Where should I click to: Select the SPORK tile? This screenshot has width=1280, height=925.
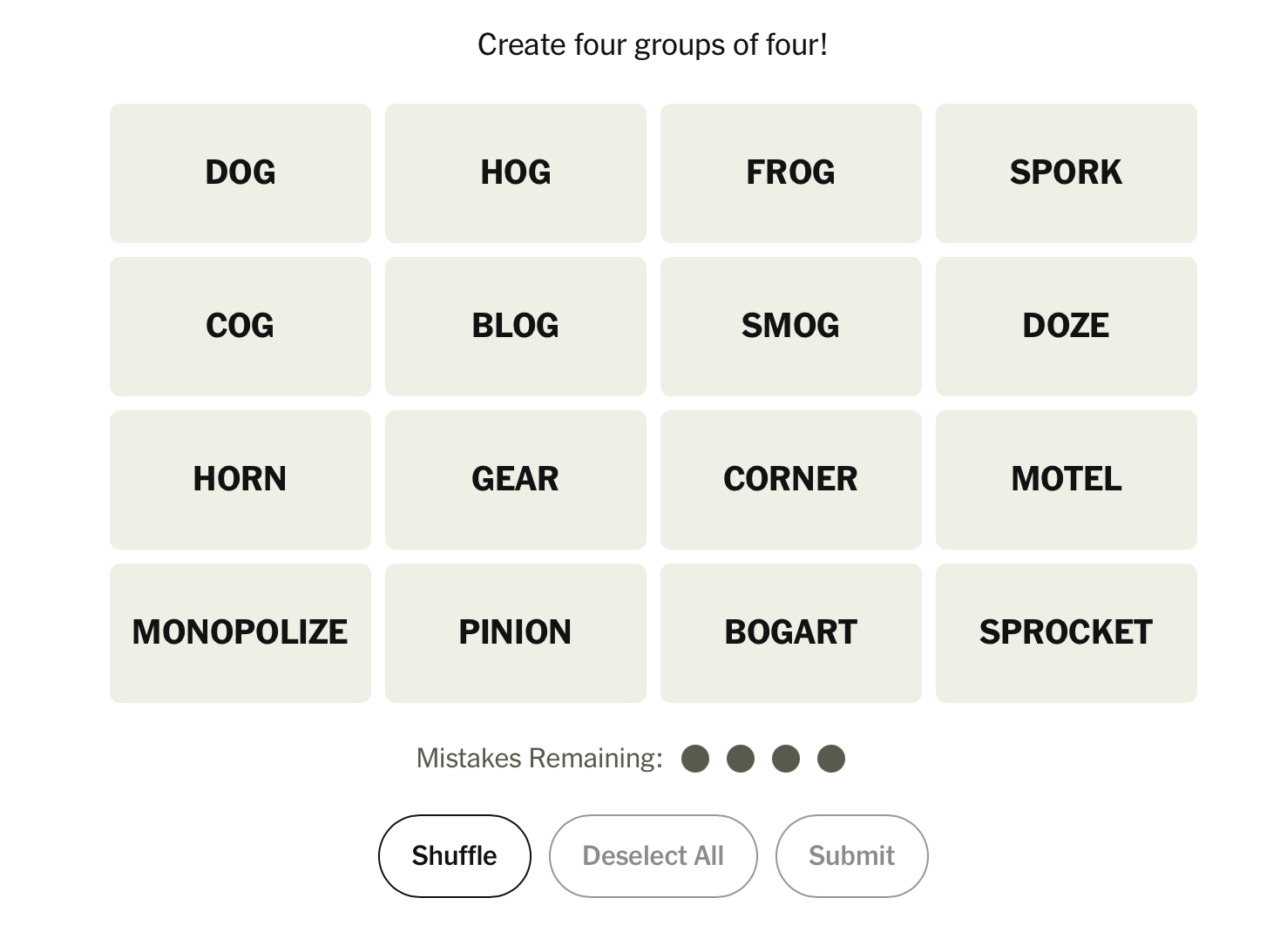click(1065, 172)
